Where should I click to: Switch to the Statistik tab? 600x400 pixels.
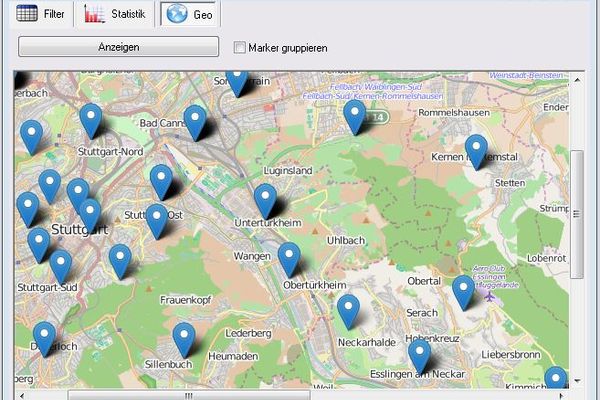coord(114,14)
